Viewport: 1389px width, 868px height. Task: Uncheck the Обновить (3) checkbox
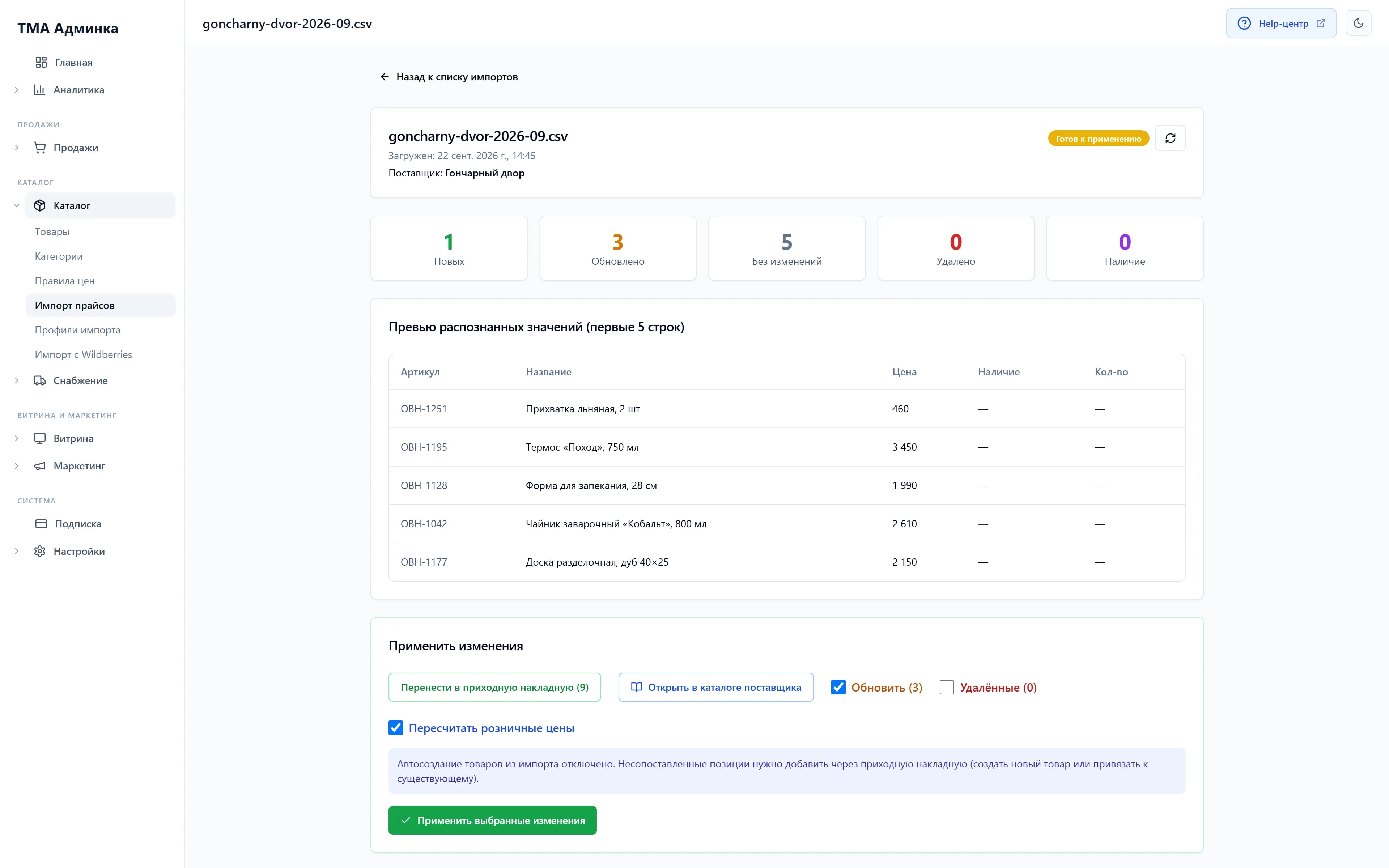pyautogui.click(x=838, y=687)
